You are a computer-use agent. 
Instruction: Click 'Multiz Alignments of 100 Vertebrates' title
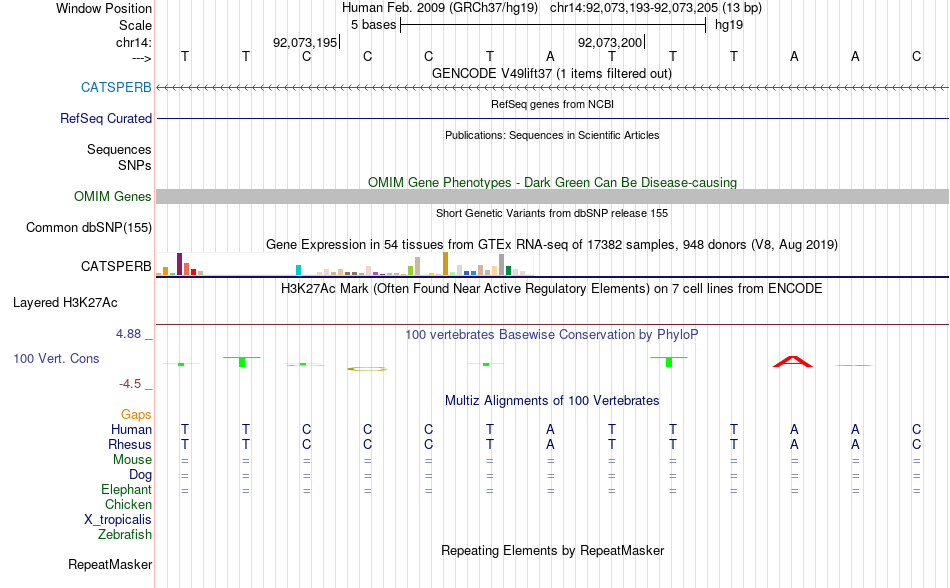pos(552,400)
